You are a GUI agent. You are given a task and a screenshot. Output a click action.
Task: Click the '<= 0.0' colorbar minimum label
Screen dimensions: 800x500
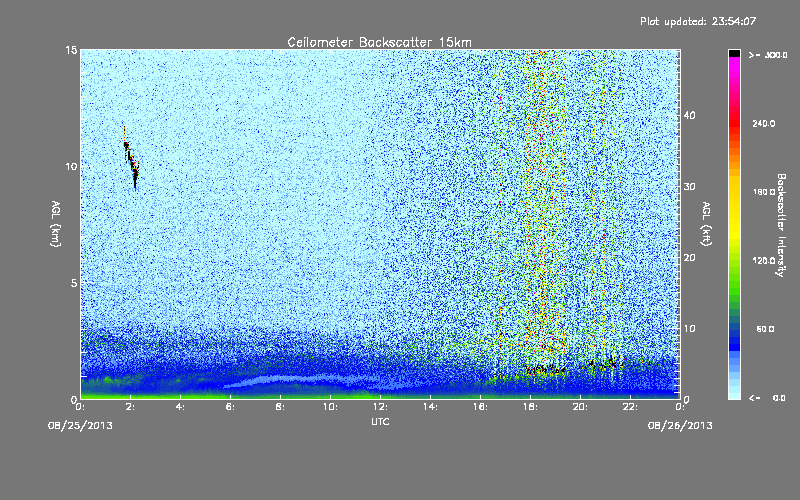[x=767, y=398]
